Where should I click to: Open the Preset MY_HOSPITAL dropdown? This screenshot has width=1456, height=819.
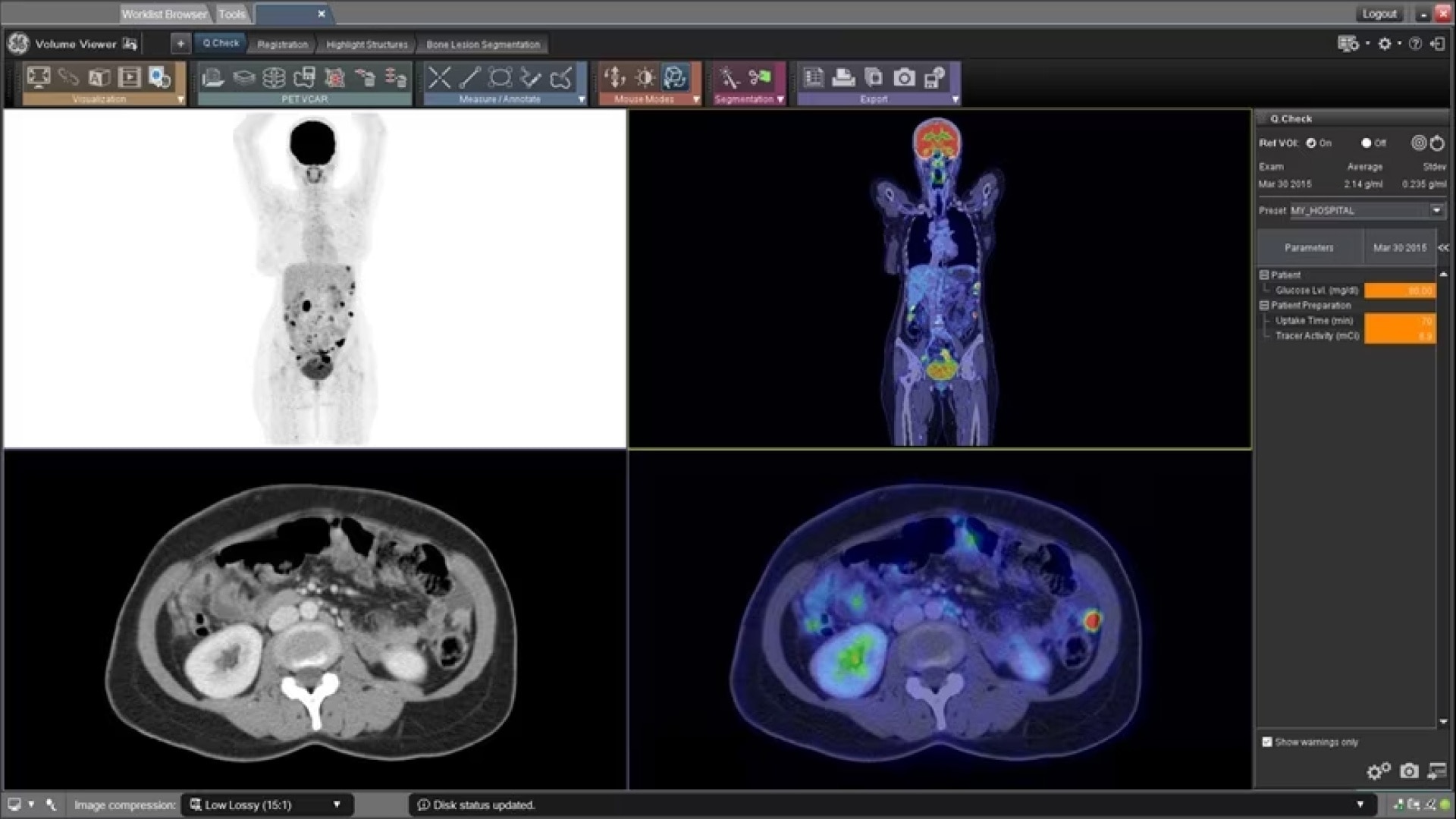pos(1436,210)
